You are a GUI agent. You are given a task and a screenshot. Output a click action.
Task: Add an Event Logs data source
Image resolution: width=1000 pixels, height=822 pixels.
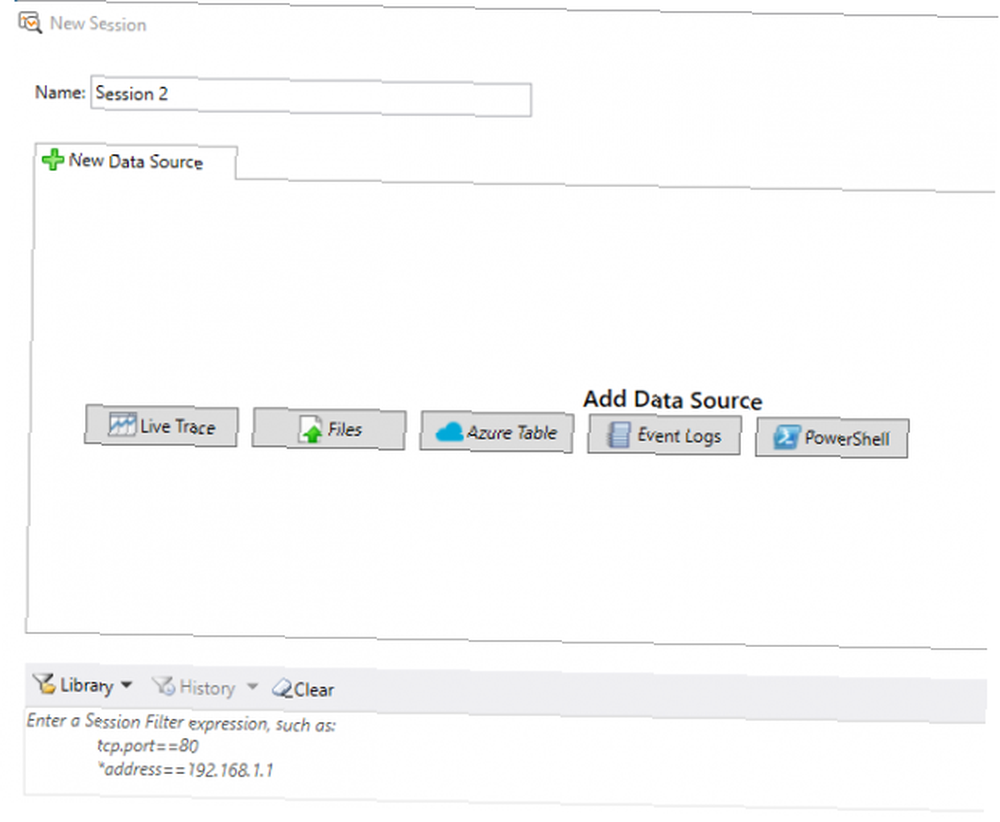(x=664, y=436)
